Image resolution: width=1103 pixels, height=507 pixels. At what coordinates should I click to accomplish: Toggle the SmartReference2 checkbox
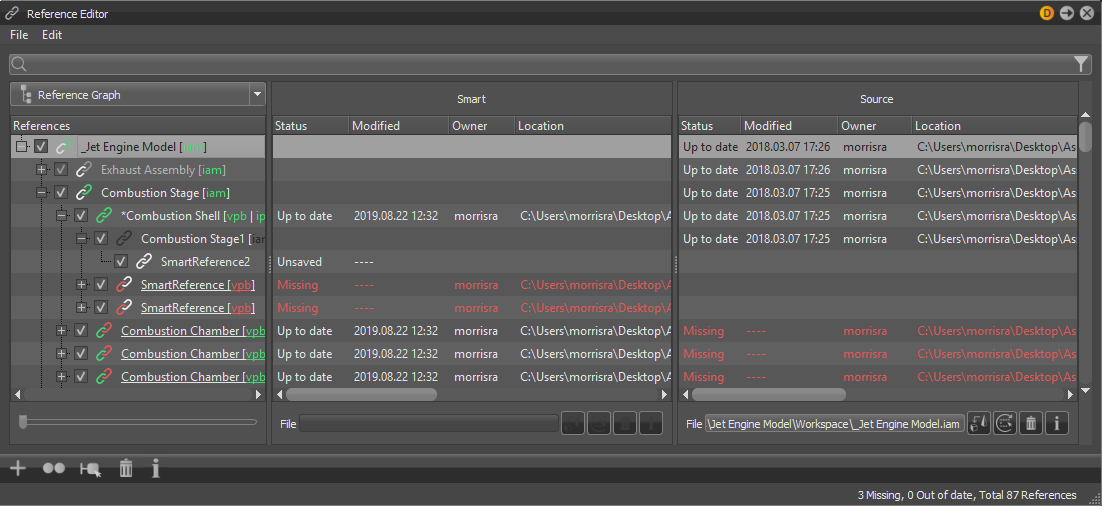121,262
